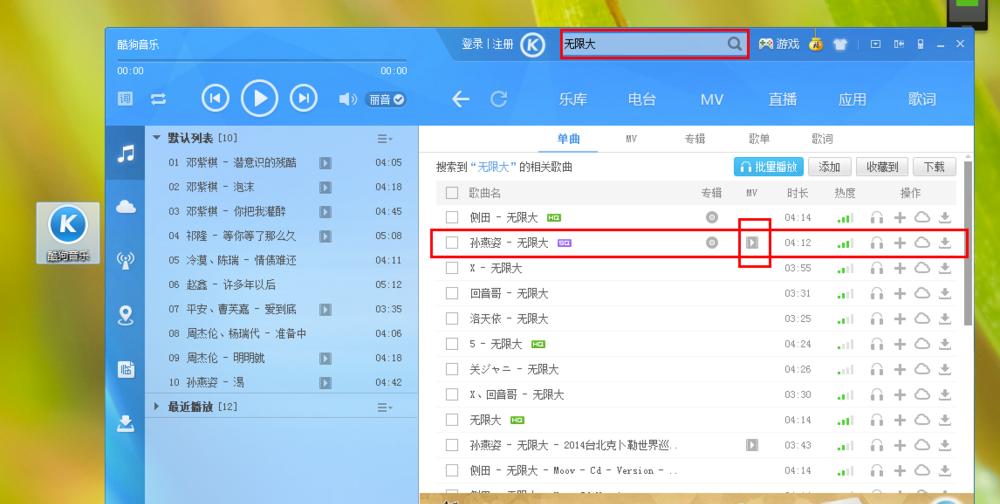Viewport: 1000px width, 504px height.
Task: Tick the checkbox for 孙燕姿 - 无限大 SQ
Action: click(x=452, y=243)
